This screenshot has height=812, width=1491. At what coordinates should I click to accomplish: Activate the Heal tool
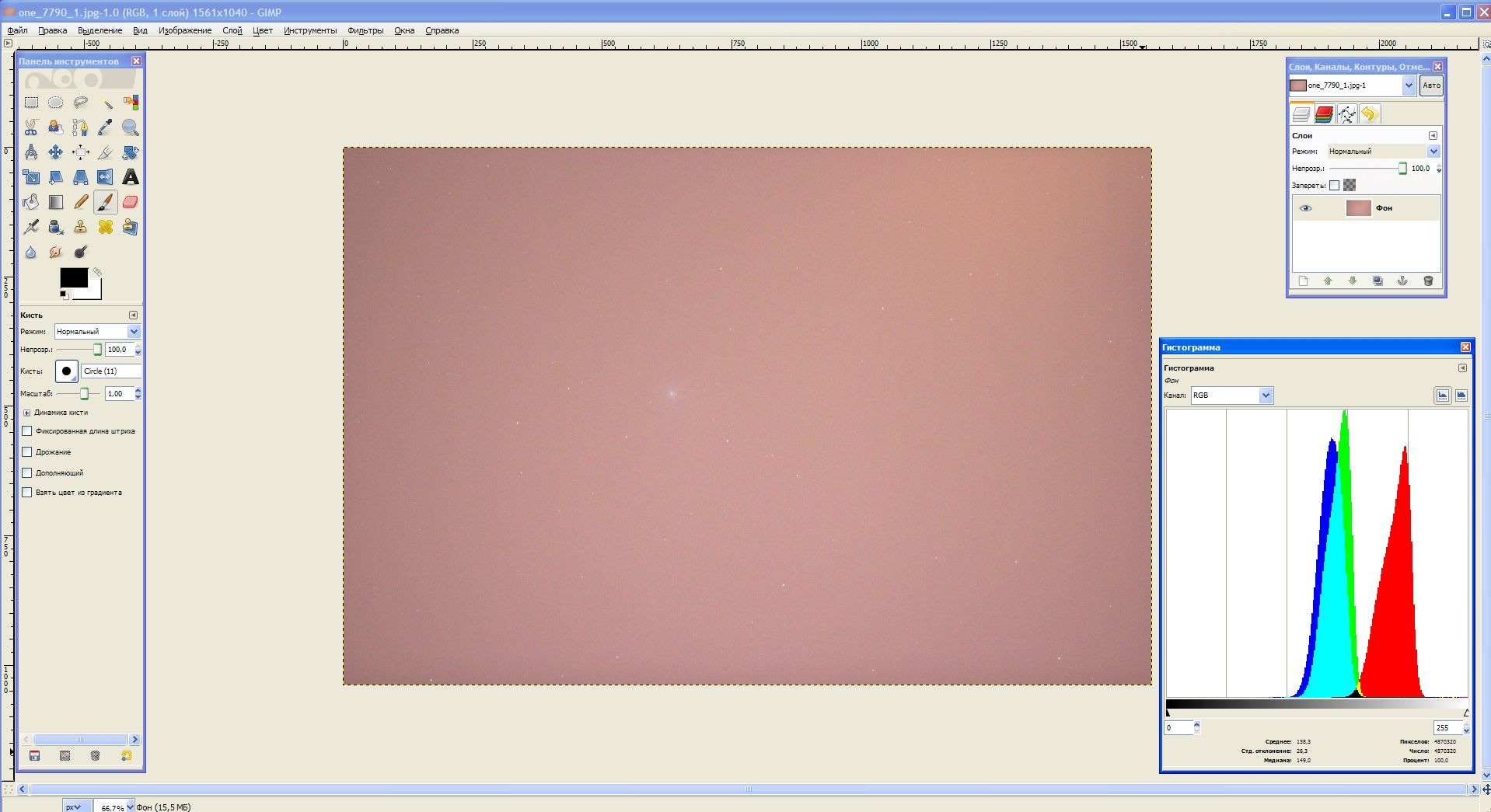pyautogui.click(x=106, y=227)
